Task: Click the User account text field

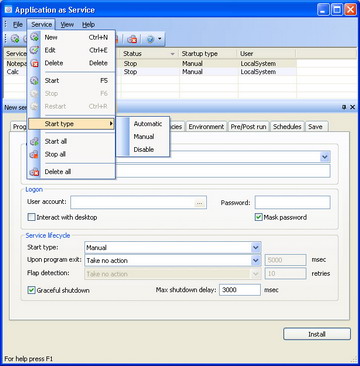Action: point(138,202)
